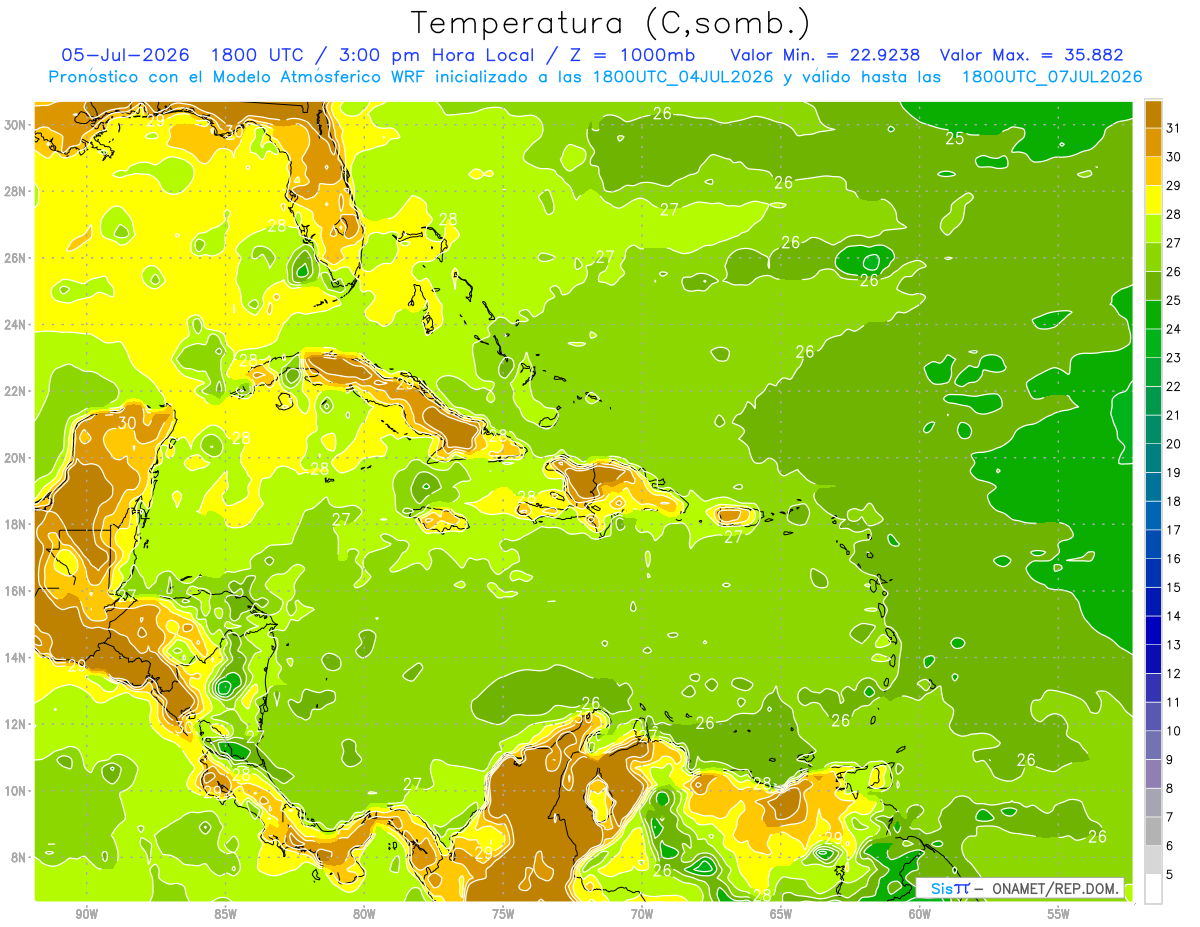This screenshot has width=1200, height=927.
Task: Click the "80W" longitude axis label
Action: [x=364, y=914]
